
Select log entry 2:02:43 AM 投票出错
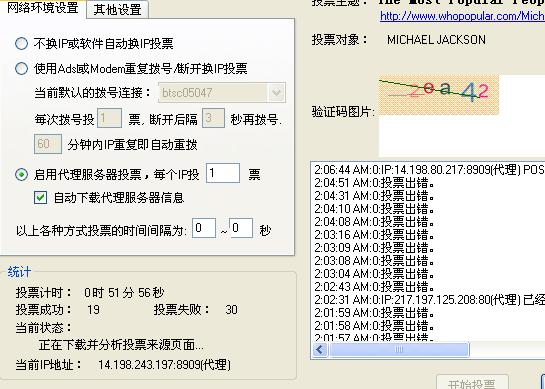(x=374, y=286)
